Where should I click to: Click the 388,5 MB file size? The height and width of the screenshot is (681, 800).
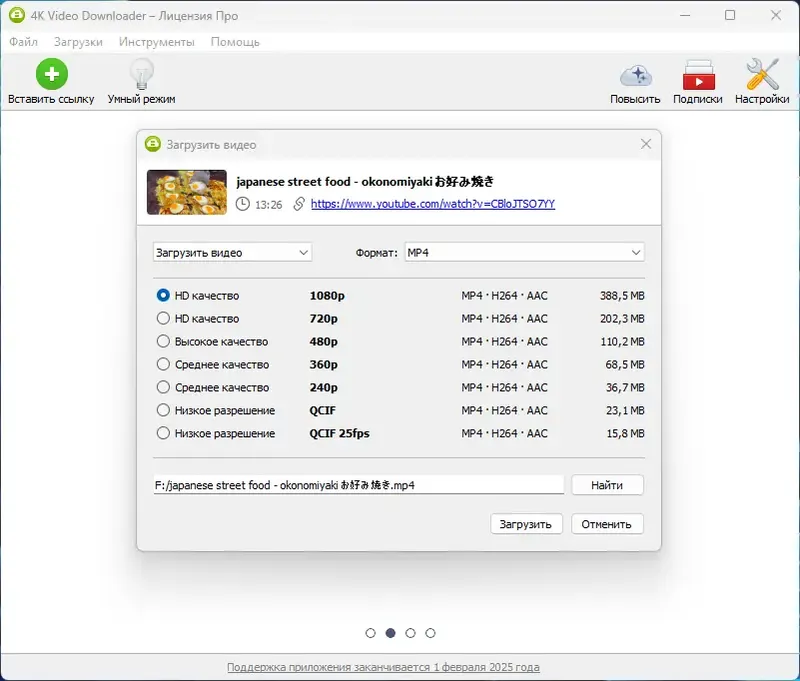(622, 295)
